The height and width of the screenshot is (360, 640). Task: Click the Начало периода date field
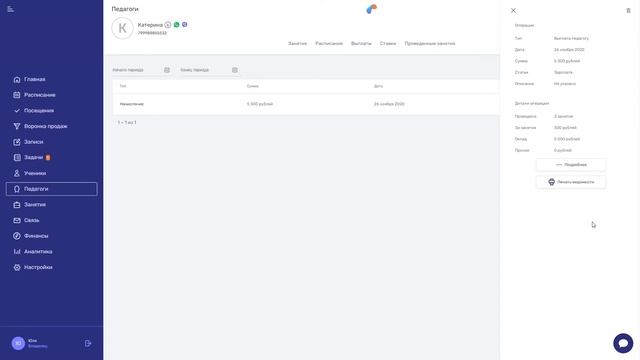click(x=141, y=70)
